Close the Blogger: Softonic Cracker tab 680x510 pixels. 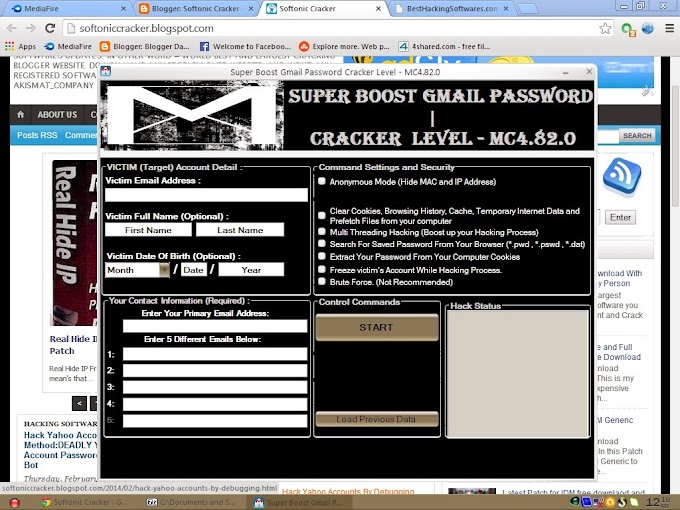tap(251, 8)
